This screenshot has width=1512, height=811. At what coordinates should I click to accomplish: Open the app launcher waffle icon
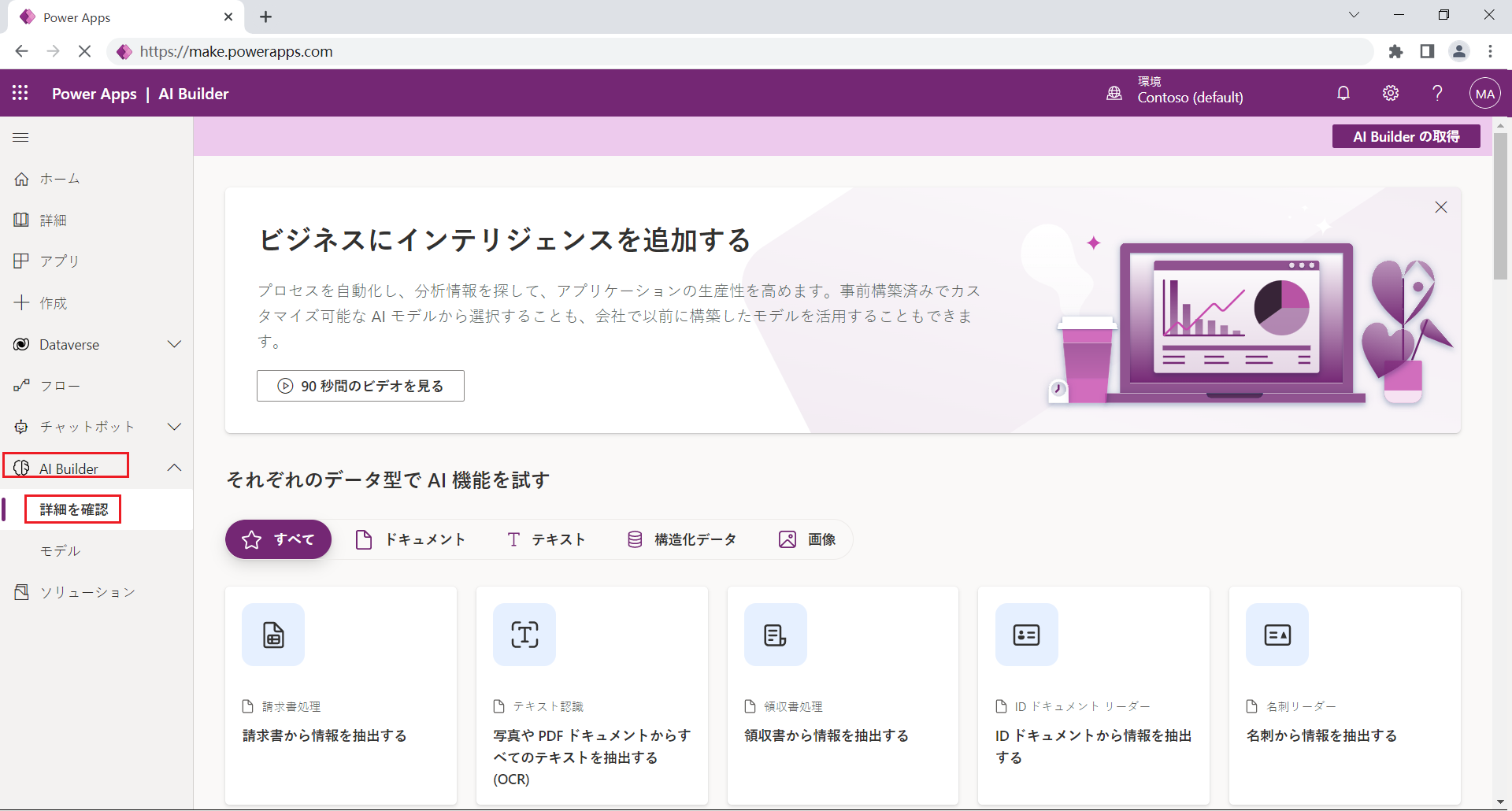click(x=20, y=93)
